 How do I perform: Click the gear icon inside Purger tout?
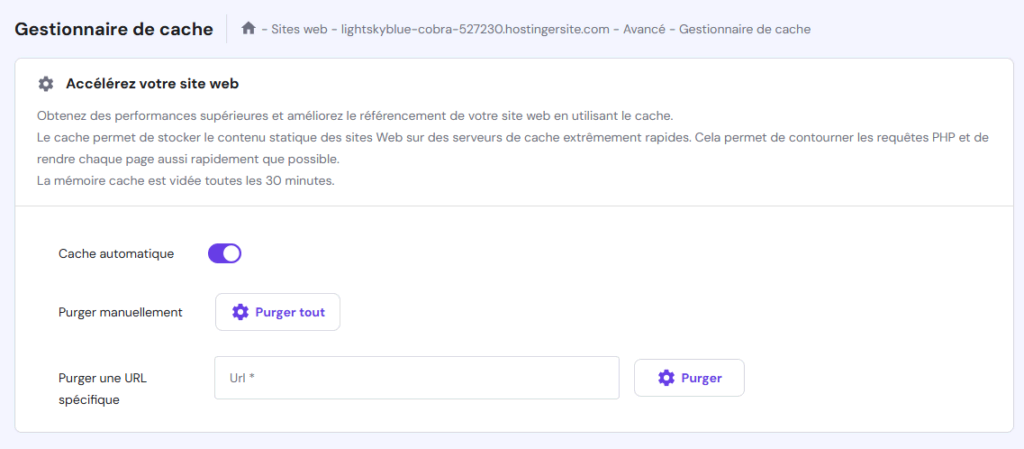click(x=240, y=312)
